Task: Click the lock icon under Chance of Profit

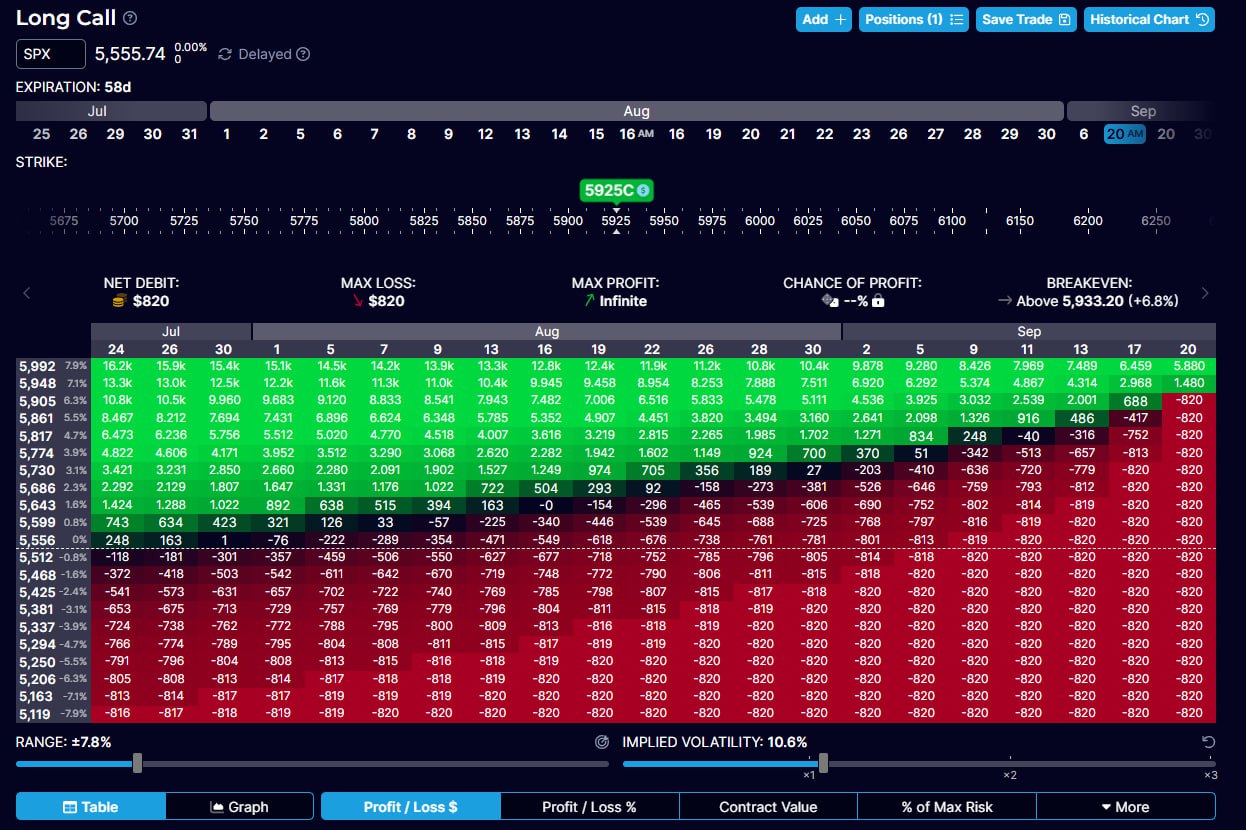Action: [878, 301]
